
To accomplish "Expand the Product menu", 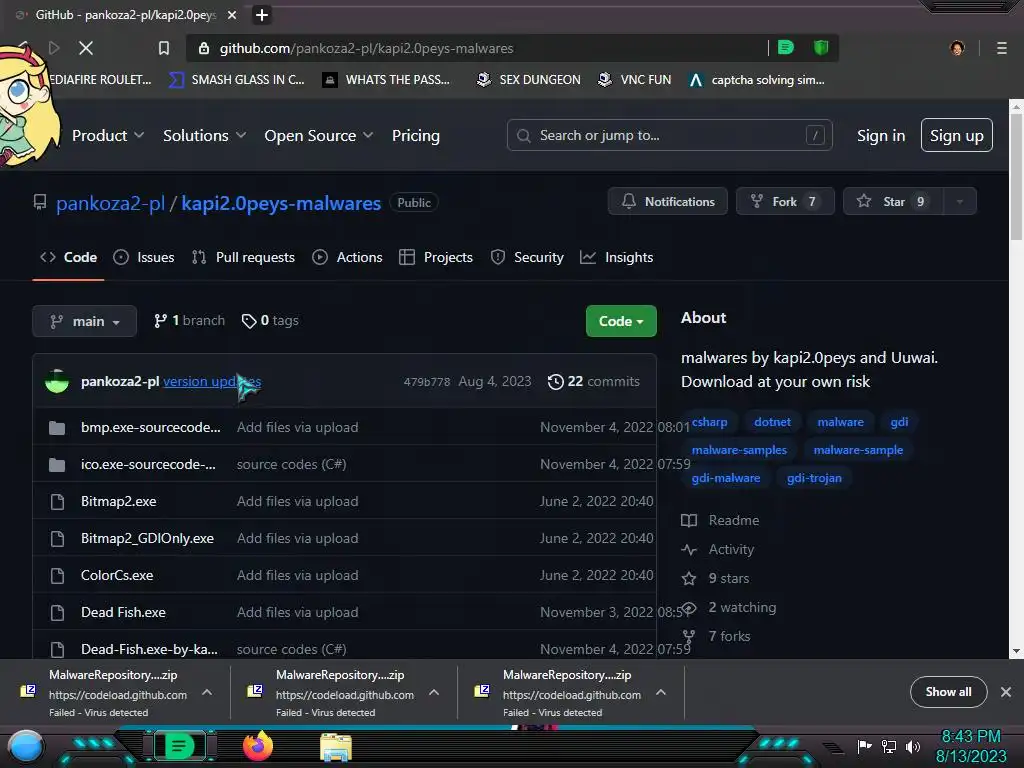I will (x=108, y=136).
